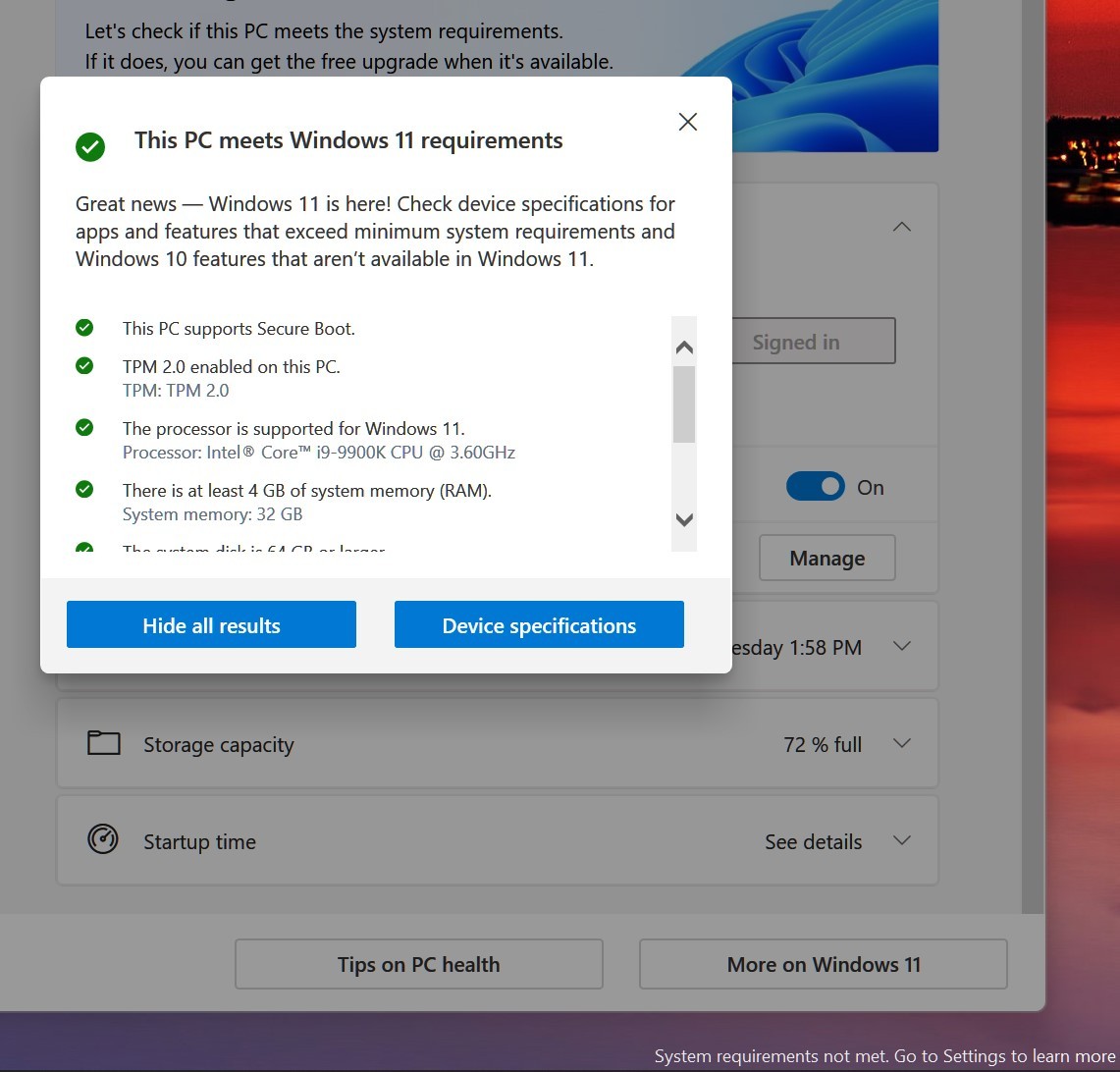Click the Startup time gauge icon
This screenshot has width=1120, height=1072.
(x=103, y=839)
